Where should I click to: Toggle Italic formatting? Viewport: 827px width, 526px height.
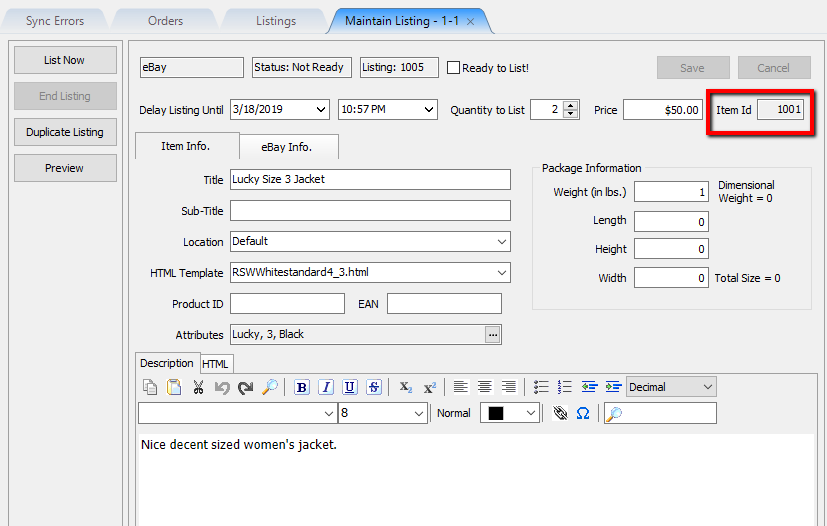326,387
